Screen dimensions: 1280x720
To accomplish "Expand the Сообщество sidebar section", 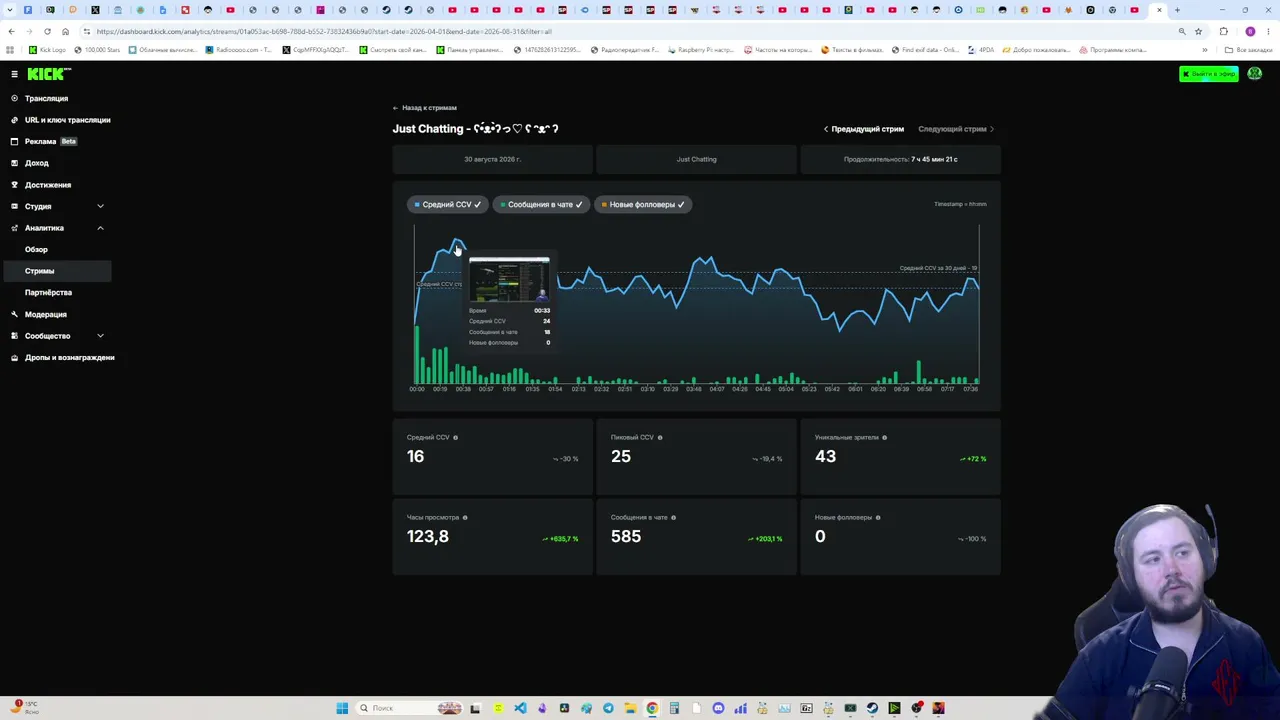I will coord(100,336).
